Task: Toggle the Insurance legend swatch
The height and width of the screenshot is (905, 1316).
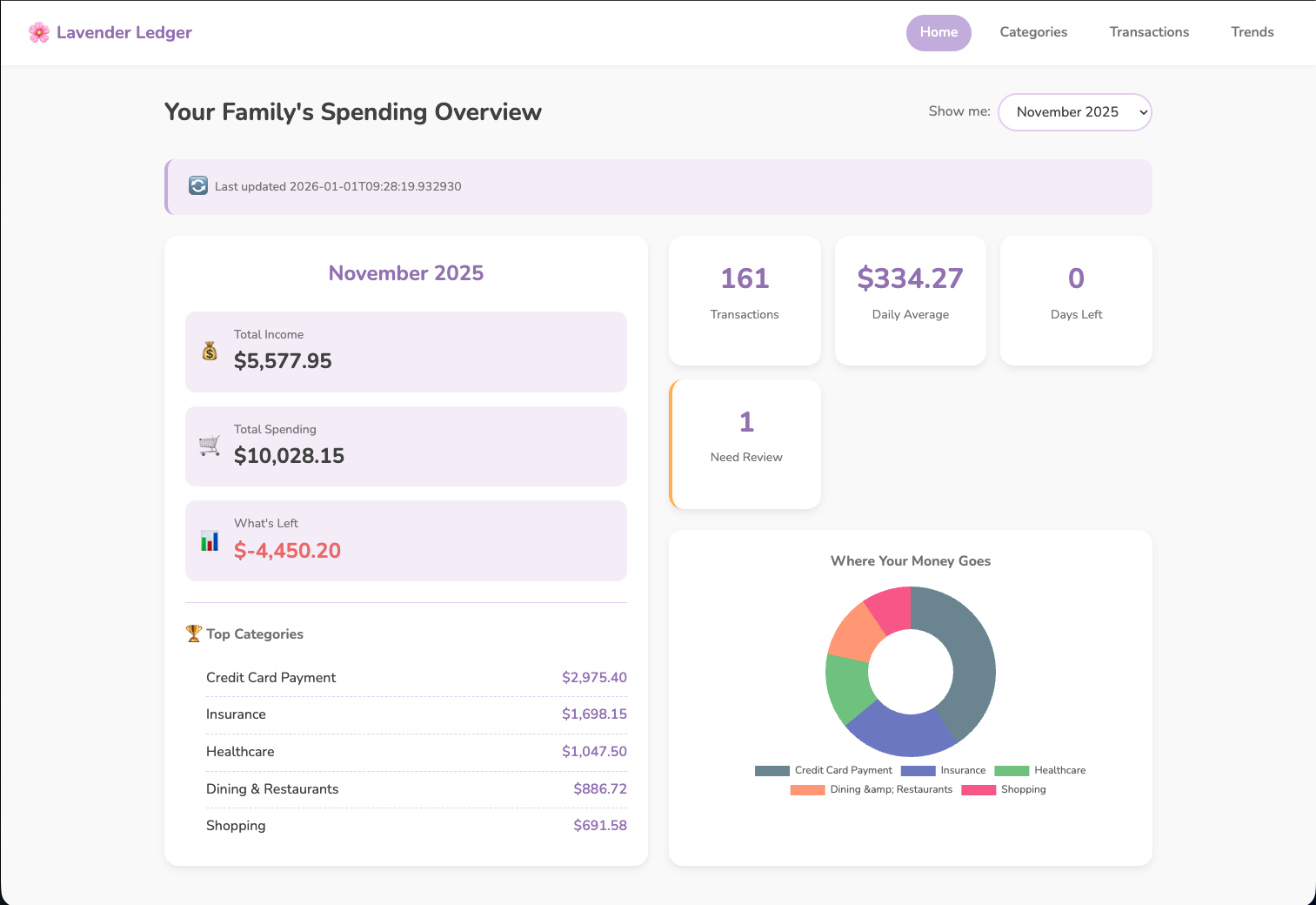Action: 919,771
